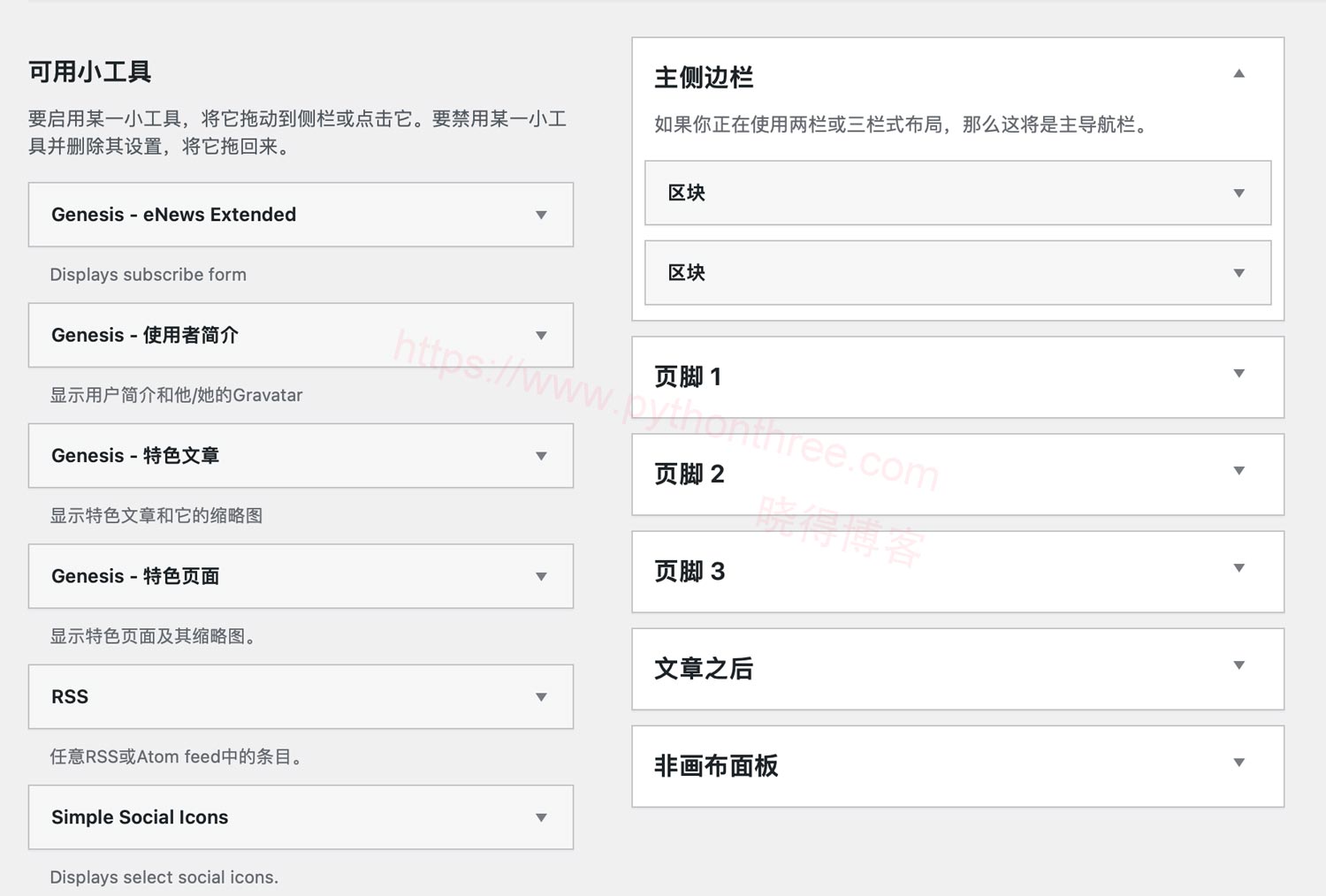The width and height of the screenshot is (1326, 896).
Task: Click the 非画布面板 heading
Action: (x=716, y=766)
